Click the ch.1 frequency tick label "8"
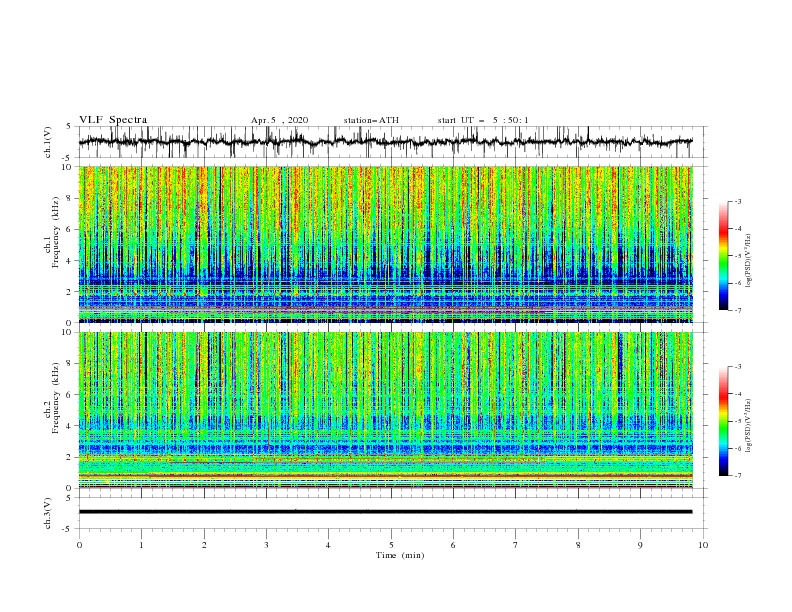The height and width of the screenshot is (612, 792). pyautogui.click(x=70, y=198)
